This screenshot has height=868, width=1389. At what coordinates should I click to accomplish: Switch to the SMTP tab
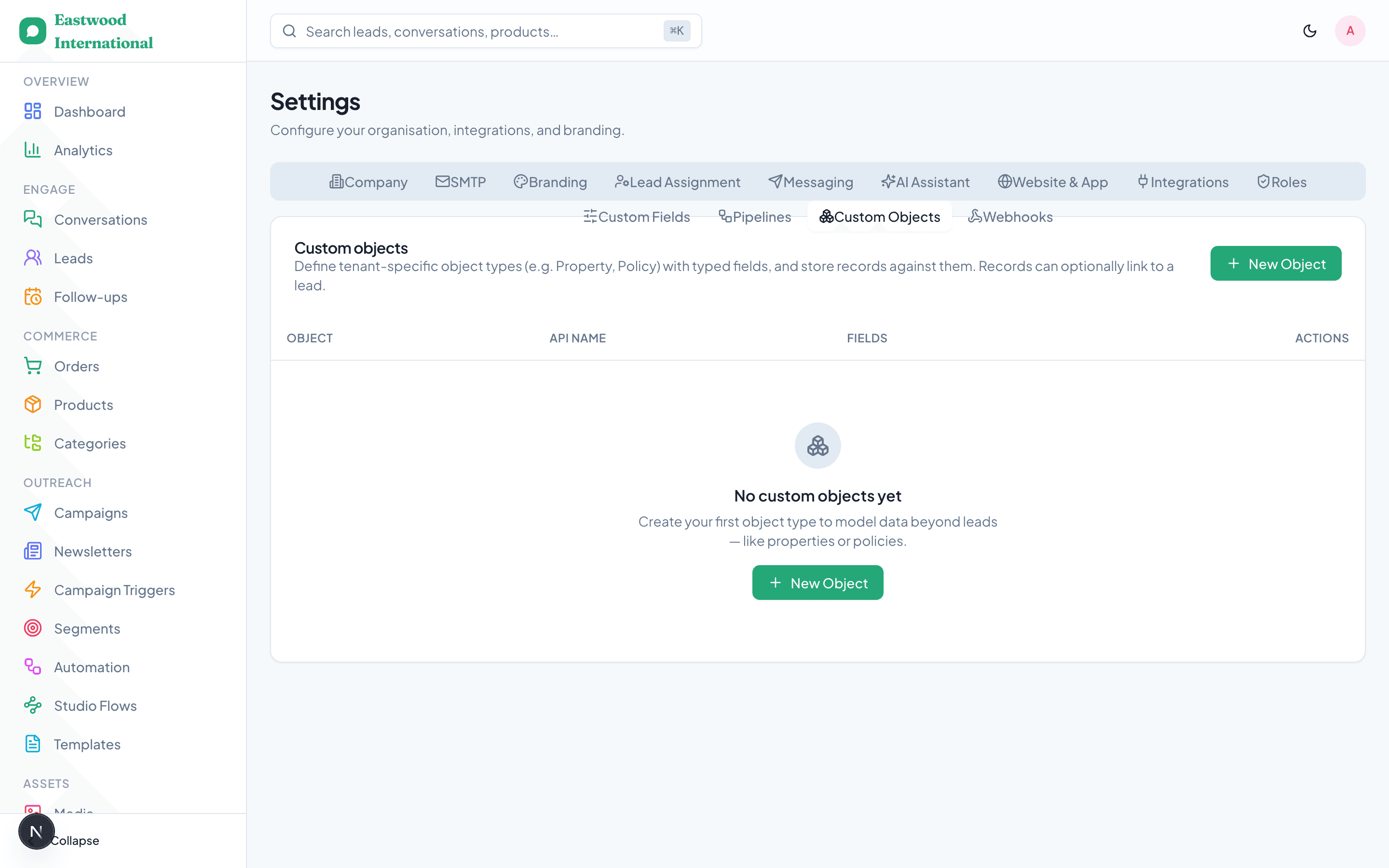(461, 182)
